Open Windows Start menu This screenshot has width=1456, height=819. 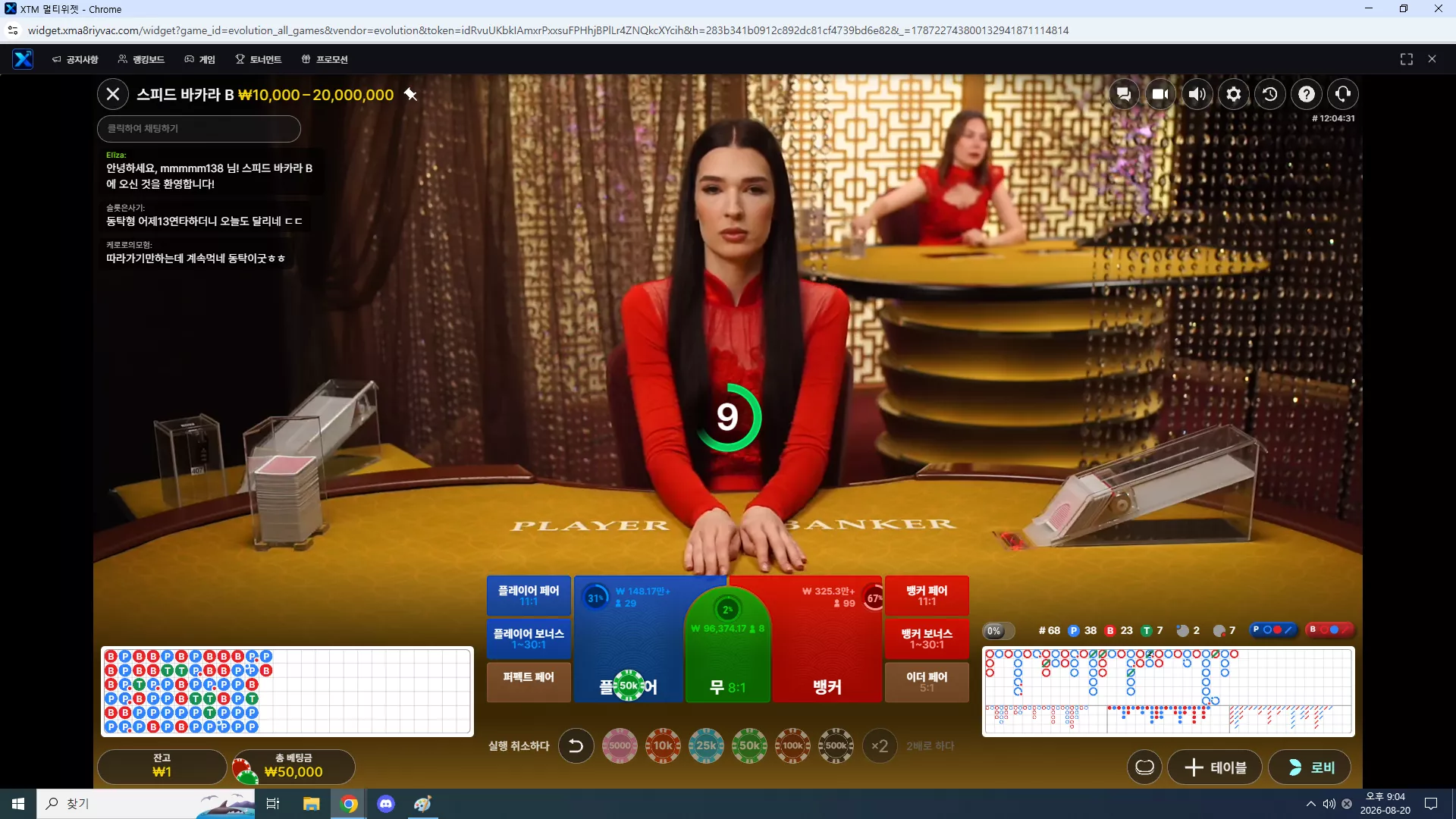click(x=18, y=804)
